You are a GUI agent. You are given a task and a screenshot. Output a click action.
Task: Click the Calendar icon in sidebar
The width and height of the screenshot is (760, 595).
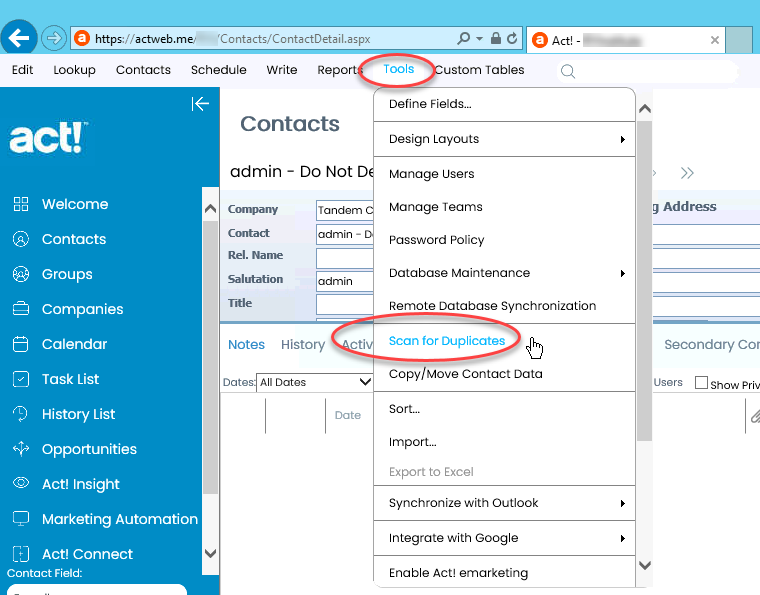pos(21,344)
